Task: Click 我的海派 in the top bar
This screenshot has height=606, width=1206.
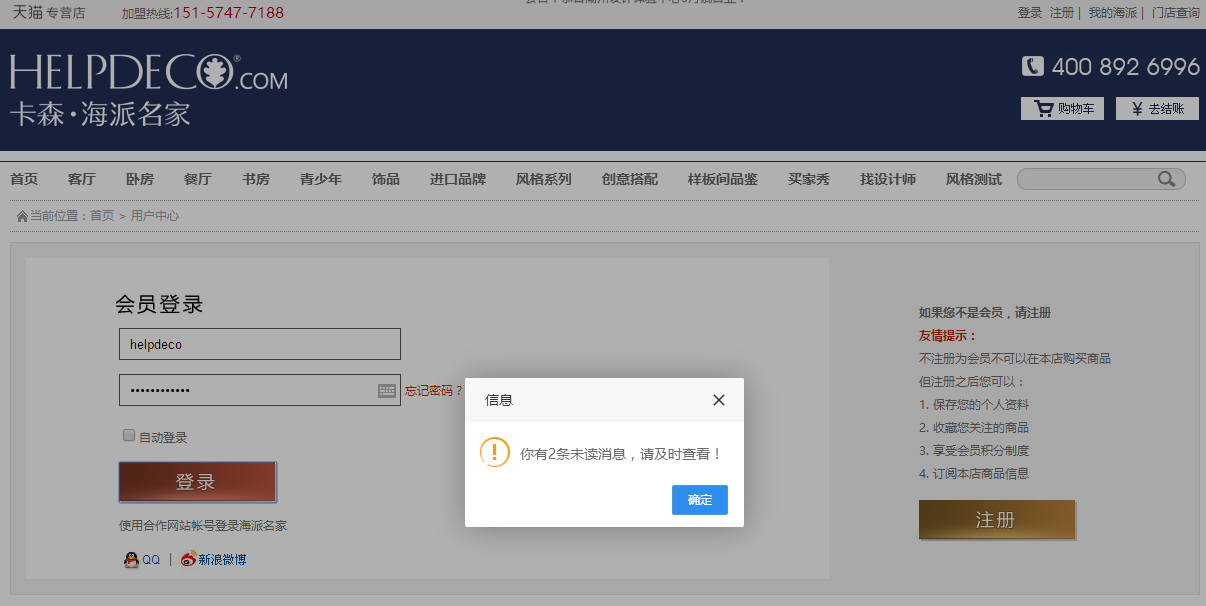Action: [1112, 13]
